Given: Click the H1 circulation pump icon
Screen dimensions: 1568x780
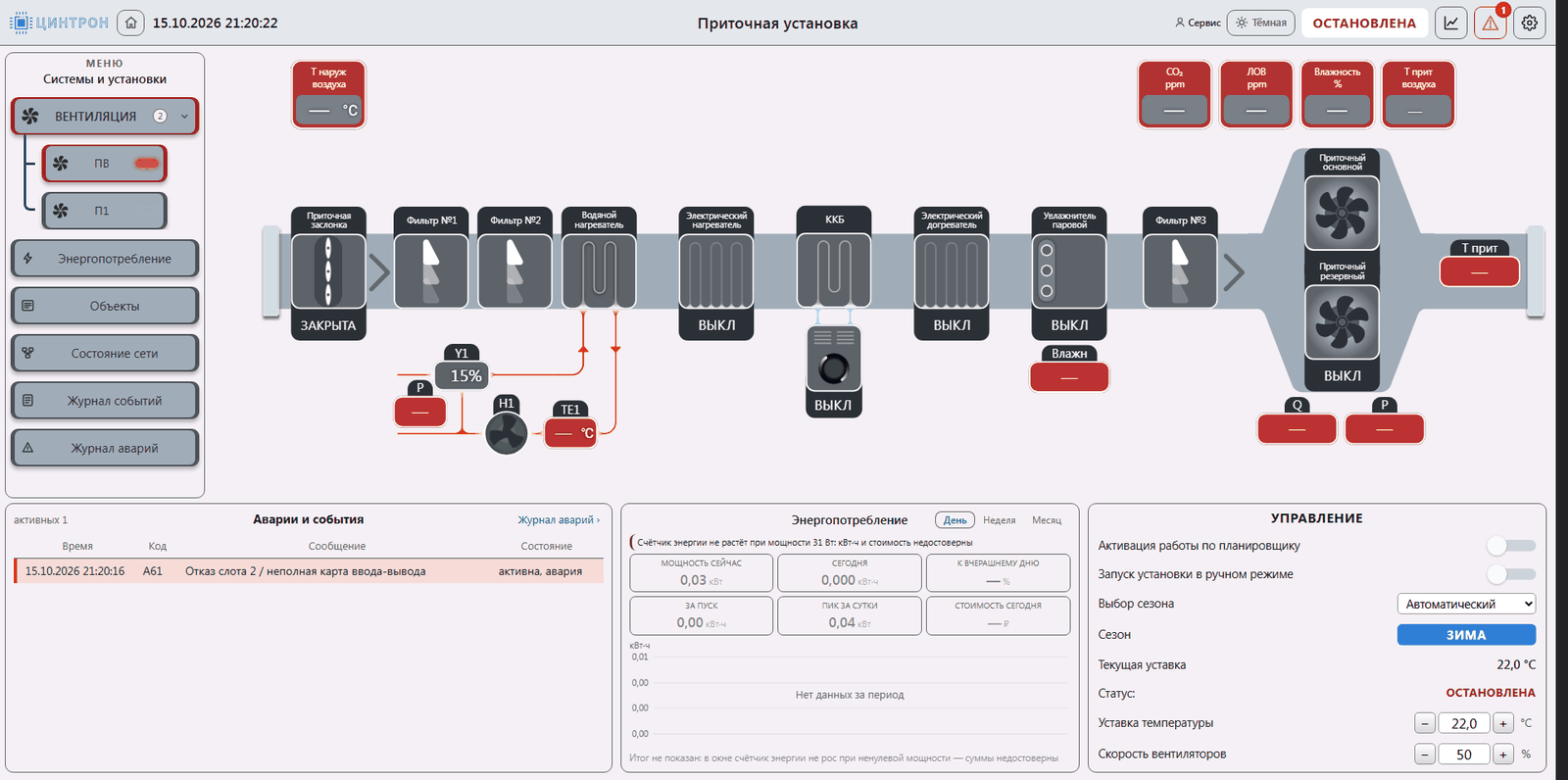Looking at the screenshot, I should [x=507, y=433].
